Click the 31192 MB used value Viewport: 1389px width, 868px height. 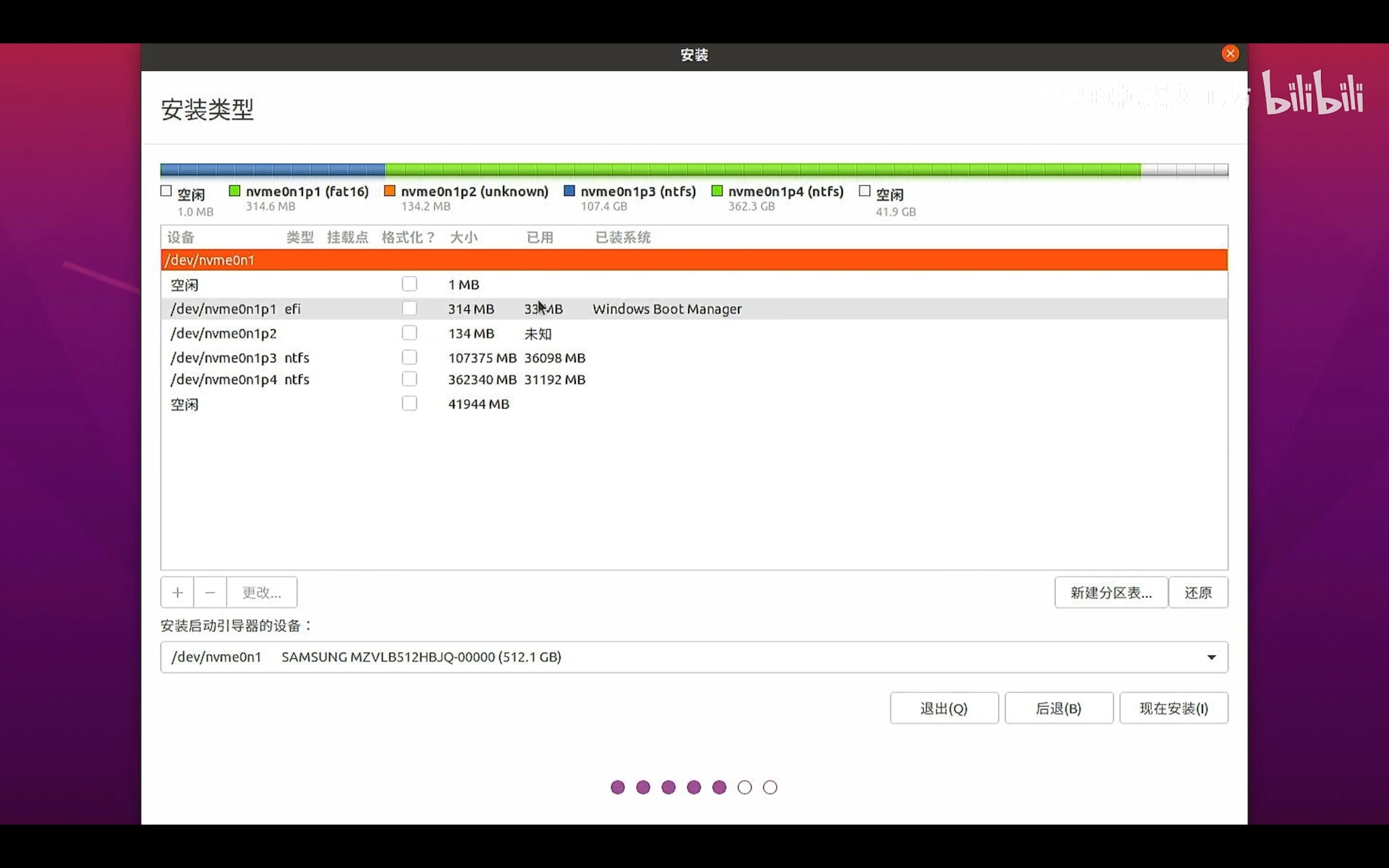pyautogui.click(x=555, y=379)
